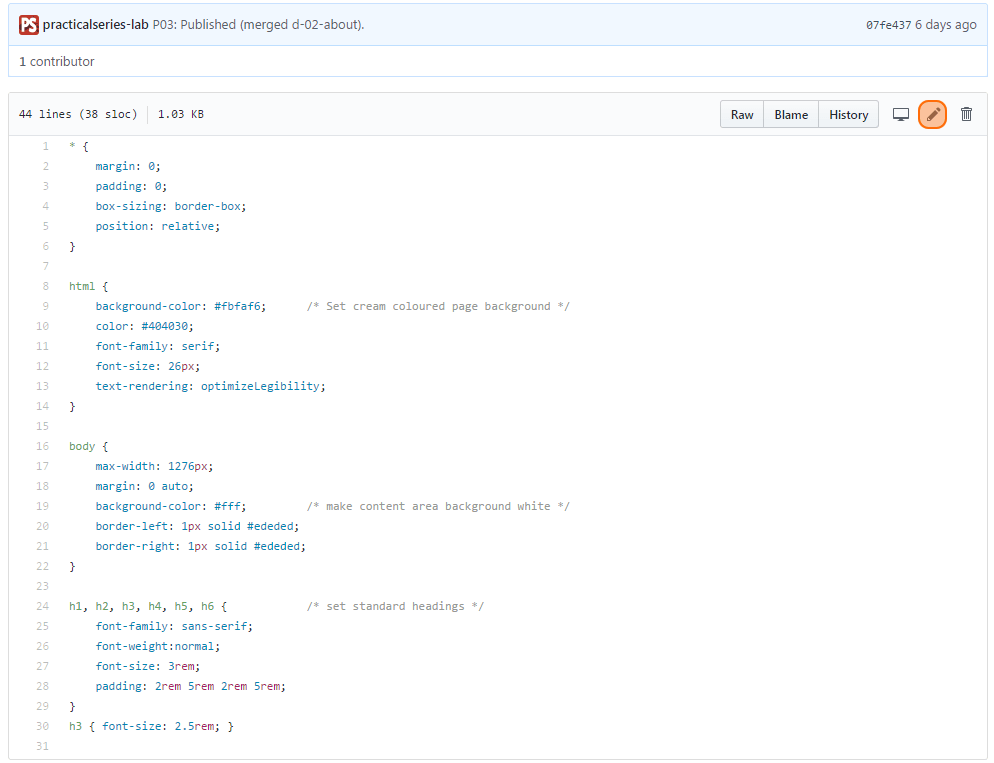
Task: Click the '6 days ago' timestamp
Action: (x=946, y=25)
